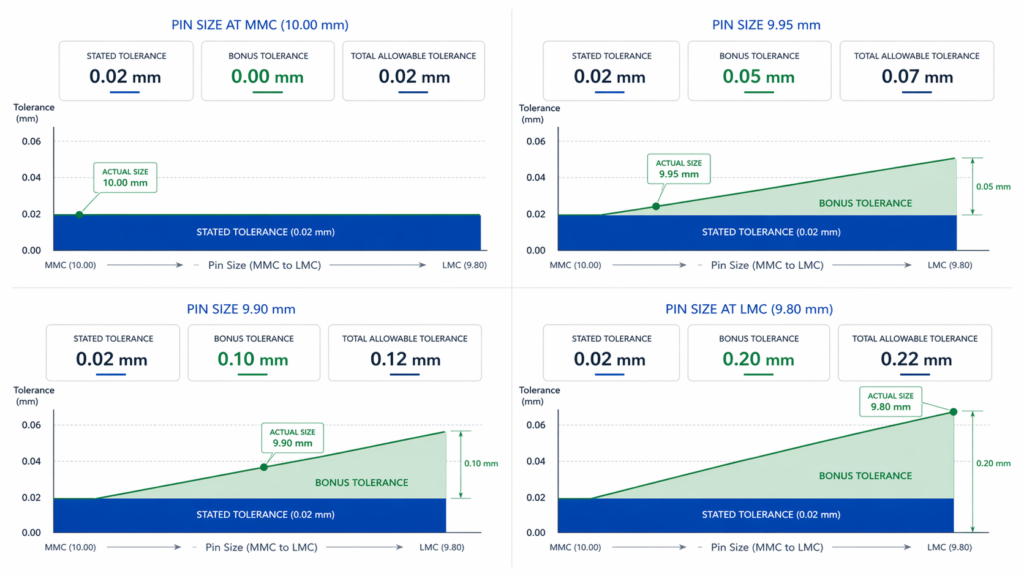
Task: Click the actual size marker dot in the 9.95 mm chart
Action: [x=656, y=204]
